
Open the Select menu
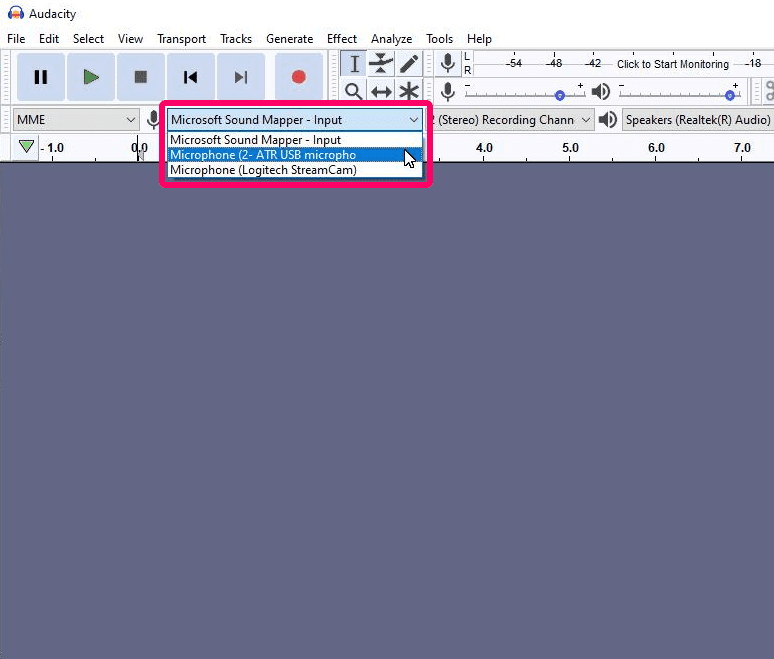click(x=88, y=39)
